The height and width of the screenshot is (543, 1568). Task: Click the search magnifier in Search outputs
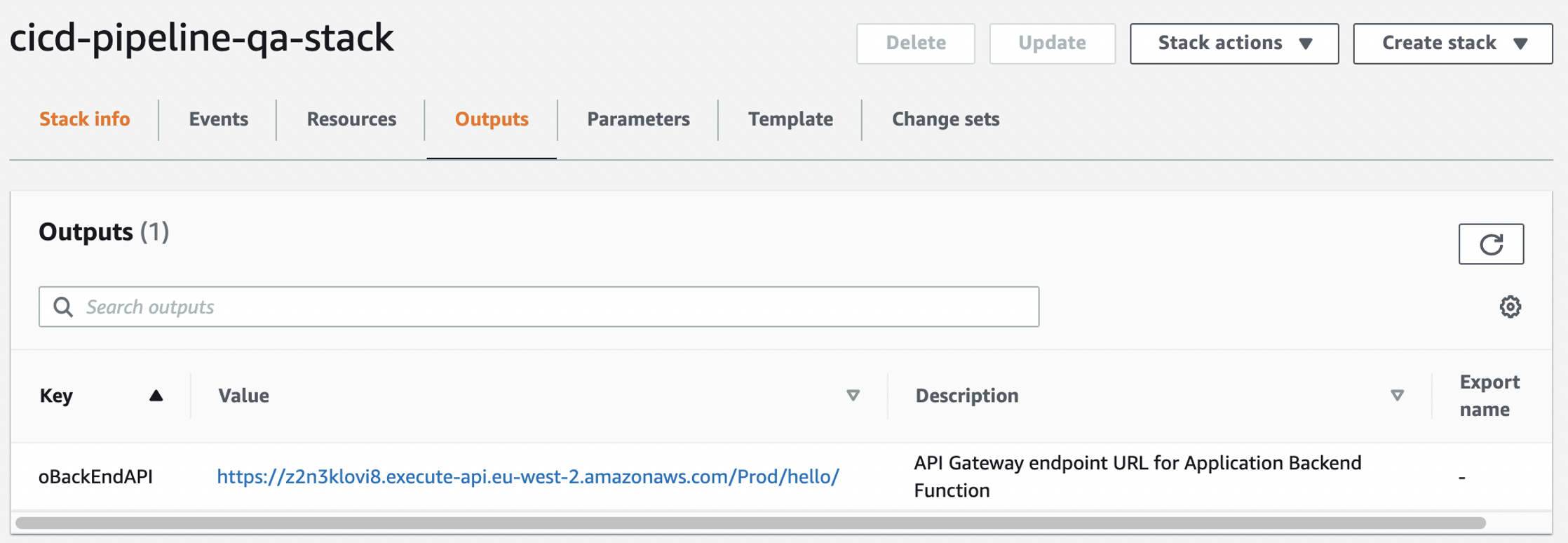(x=64, y=307)
